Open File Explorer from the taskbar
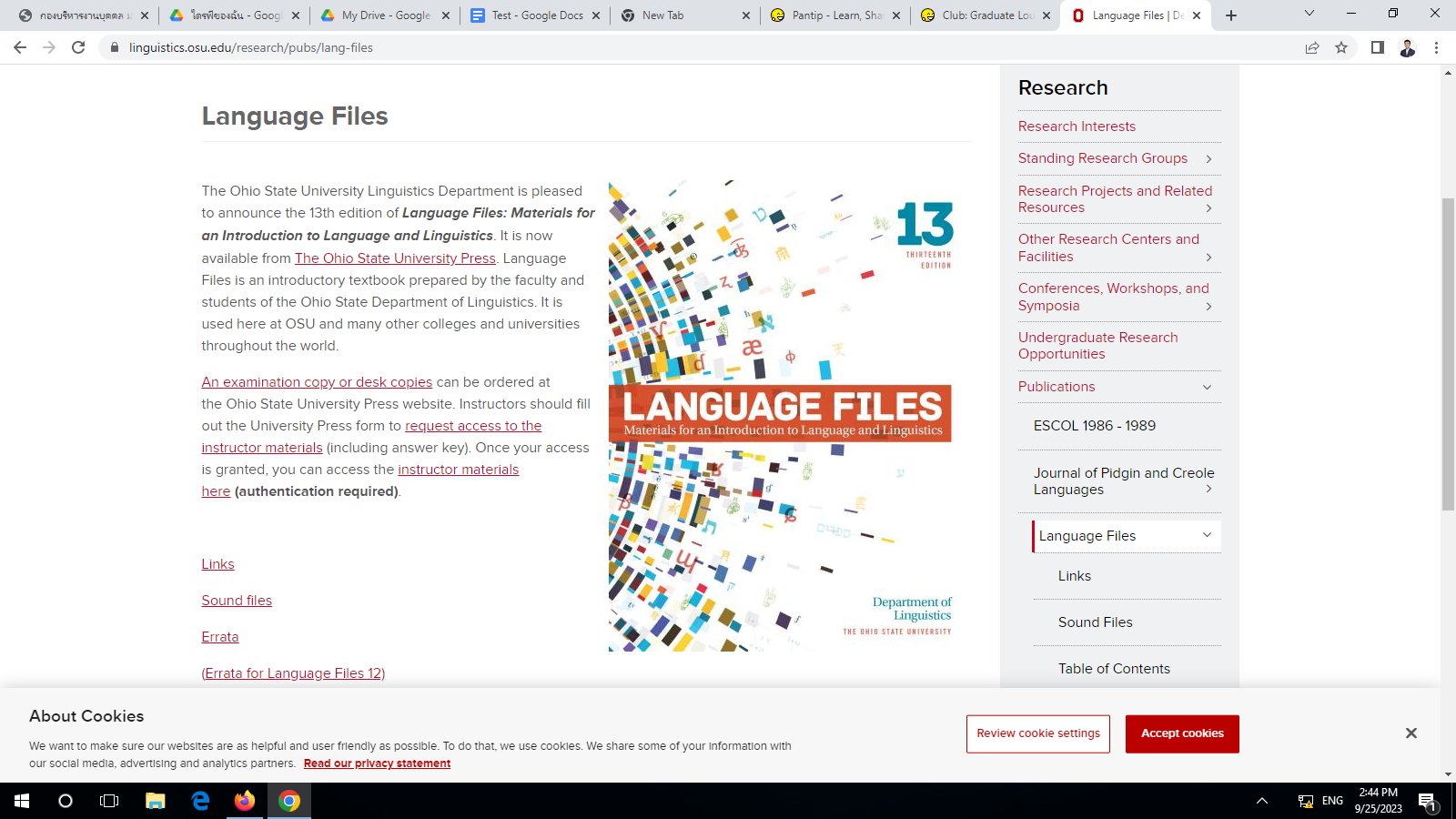 156,801
